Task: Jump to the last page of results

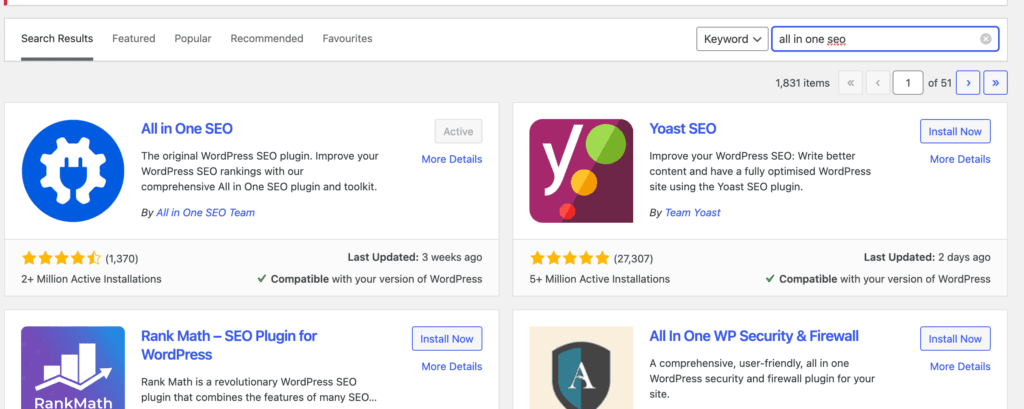Action: [995, 83]
